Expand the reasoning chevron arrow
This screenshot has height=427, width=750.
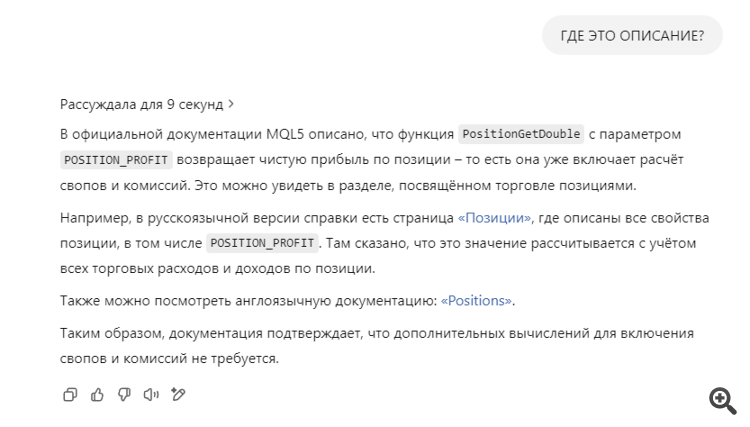[232, 103]
